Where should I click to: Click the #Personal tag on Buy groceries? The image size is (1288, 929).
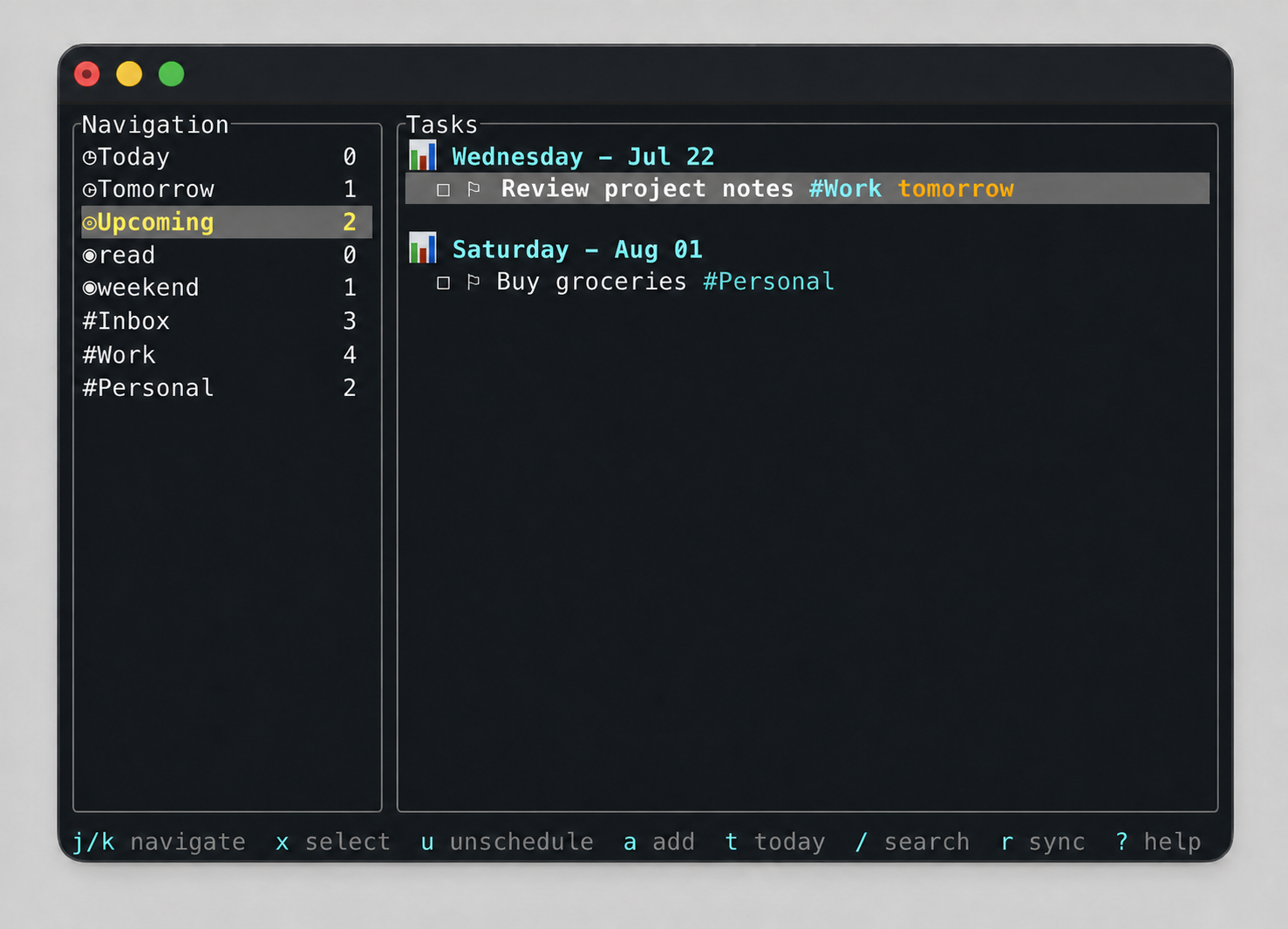click(768, 282)
